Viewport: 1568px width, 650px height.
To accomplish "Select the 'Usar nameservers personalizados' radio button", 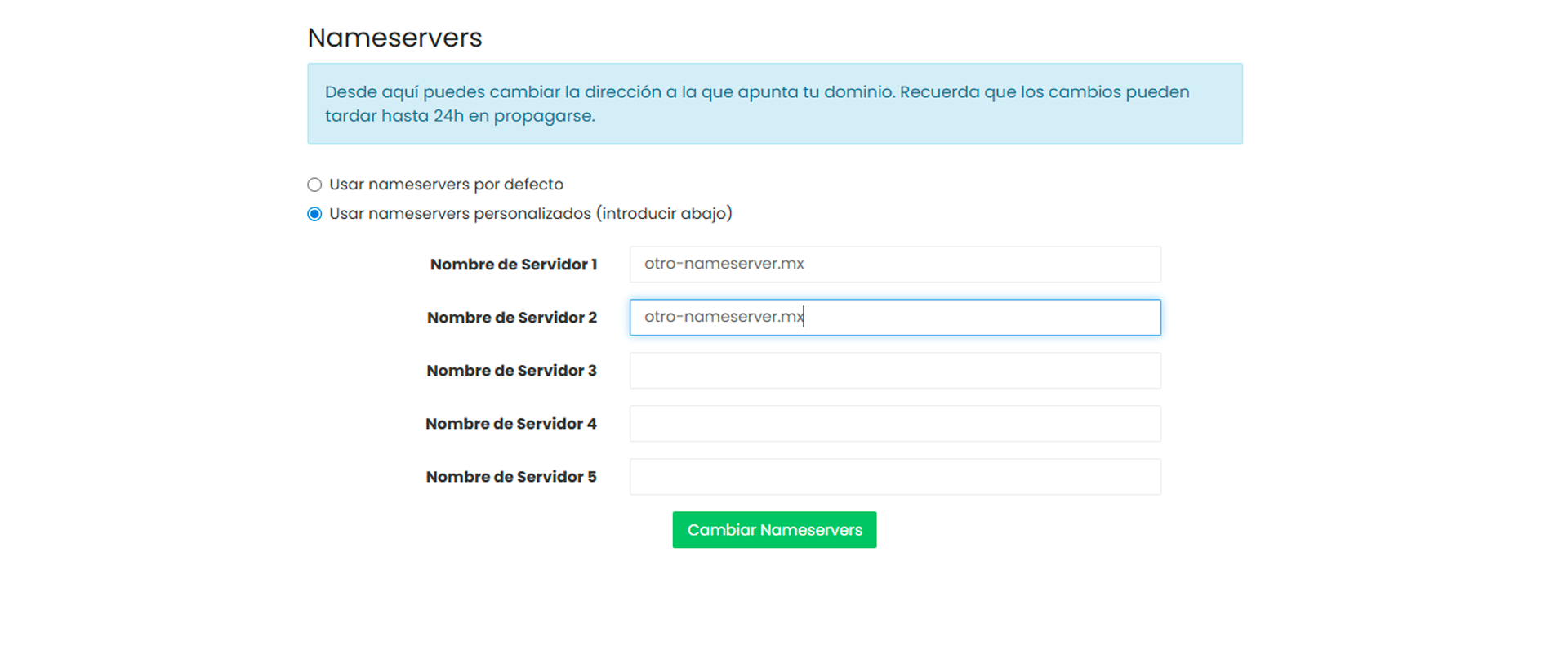I will 314,214.
